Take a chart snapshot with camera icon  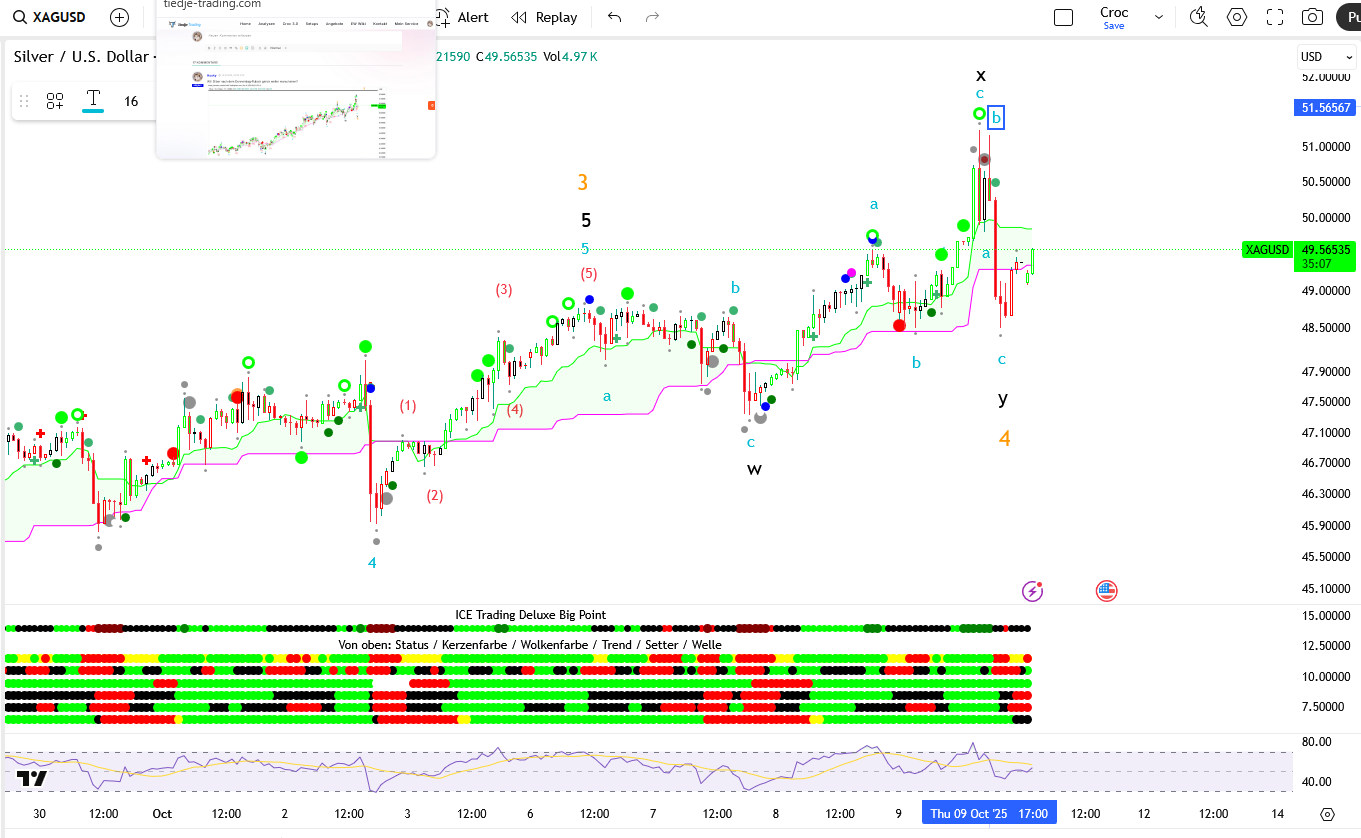[1312, 17]
